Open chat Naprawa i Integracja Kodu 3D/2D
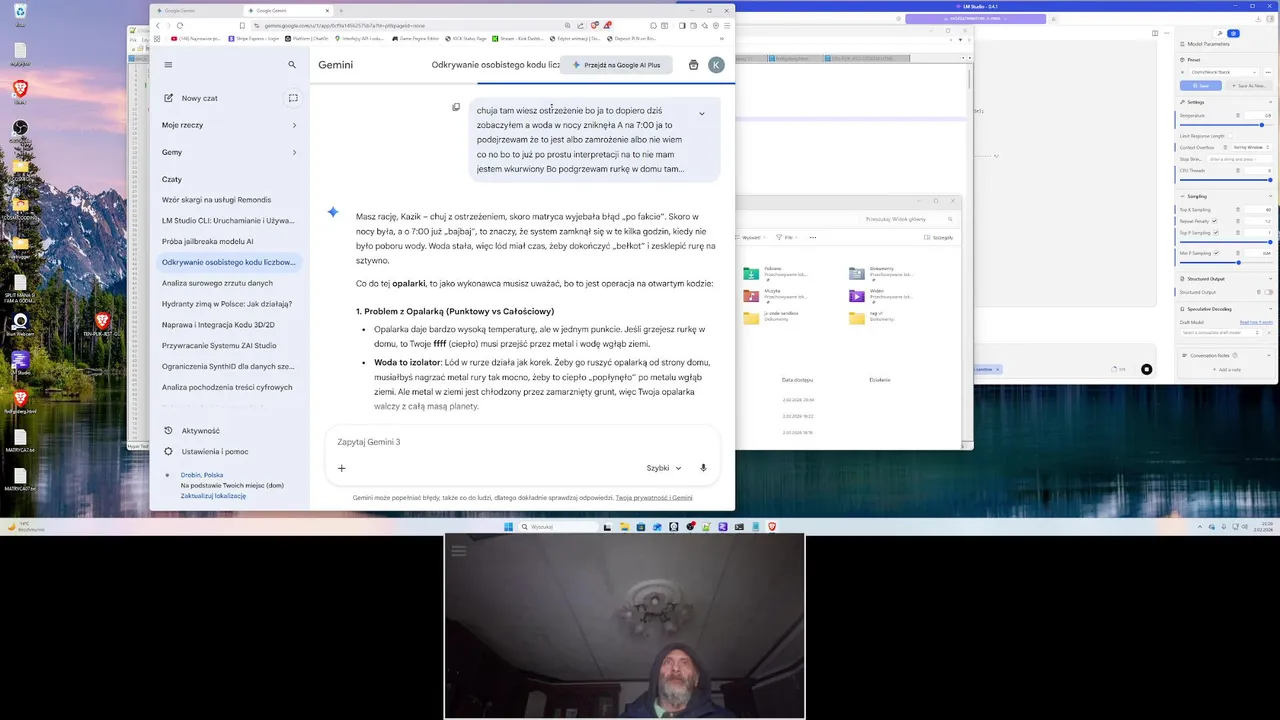The width and height of the screenshot is (1280, 720). 230,325
